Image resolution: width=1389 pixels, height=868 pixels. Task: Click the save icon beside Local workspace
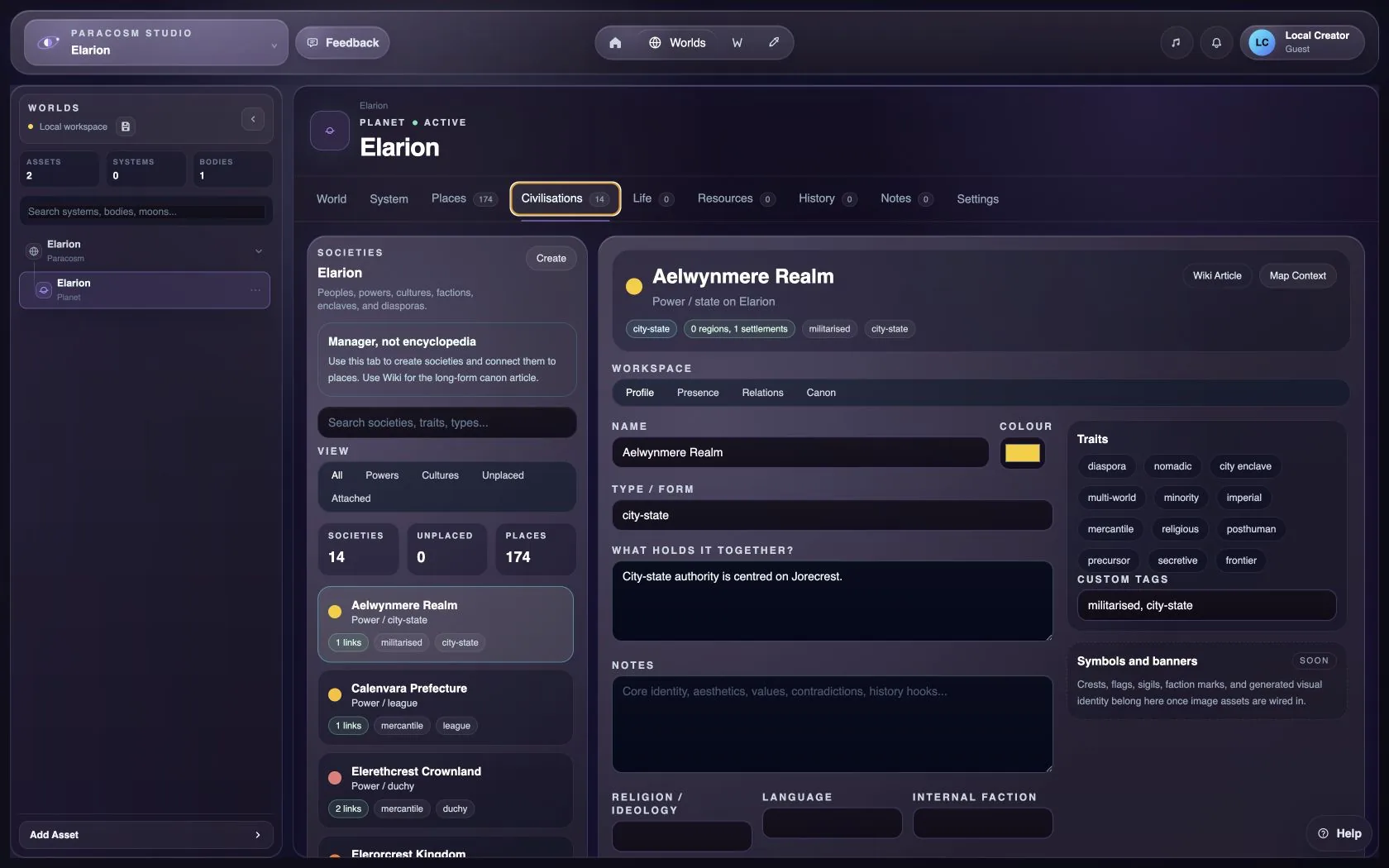126,126
